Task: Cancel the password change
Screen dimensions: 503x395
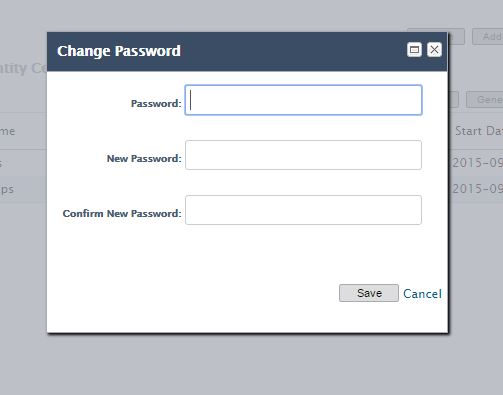Action: 422,294
